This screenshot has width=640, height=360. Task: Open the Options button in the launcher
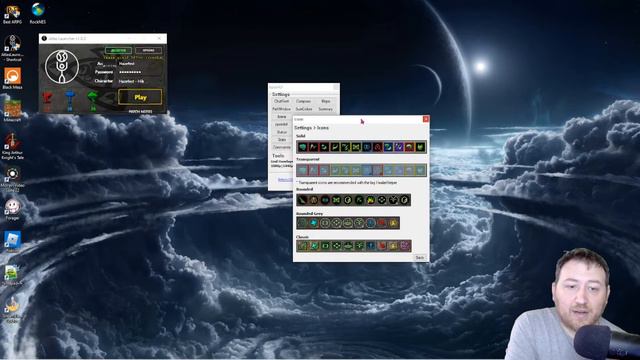[149, 51]
